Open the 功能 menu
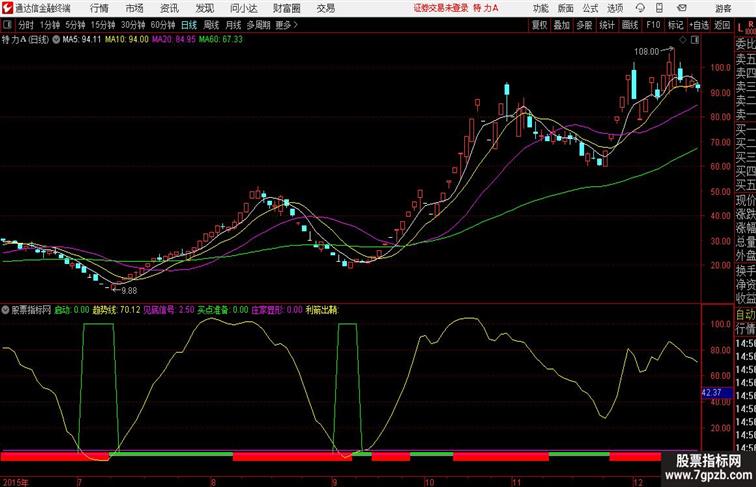756x487 pixels. coord(540,8)
